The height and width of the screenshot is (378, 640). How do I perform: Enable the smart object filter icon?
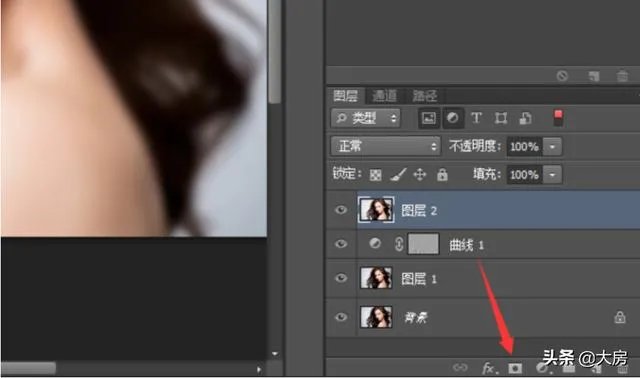click(525, 118)
